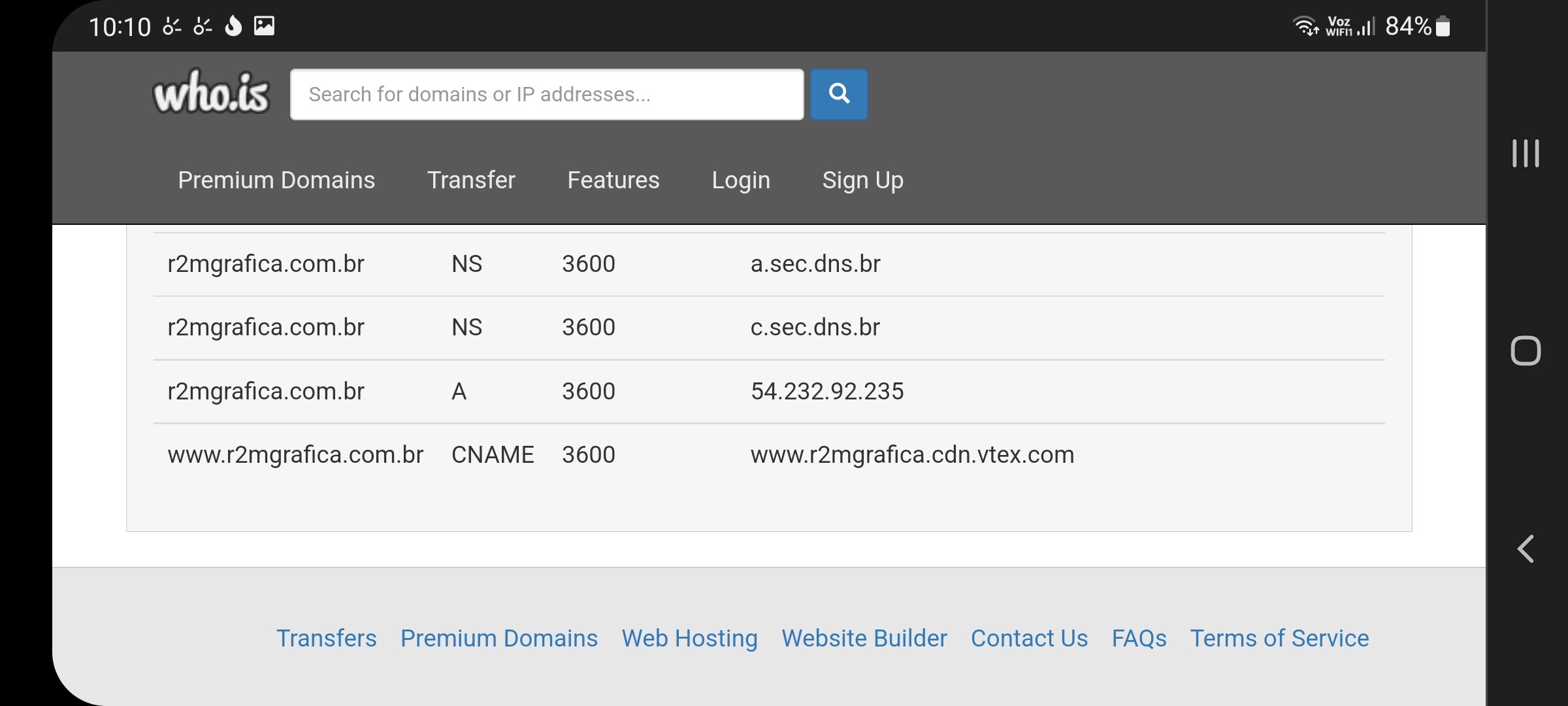The height and width of the screenshot is (706, 1568).
Task: Open the Web Hosting footer link
Action: pyautogui.click(x=690, y=639)
